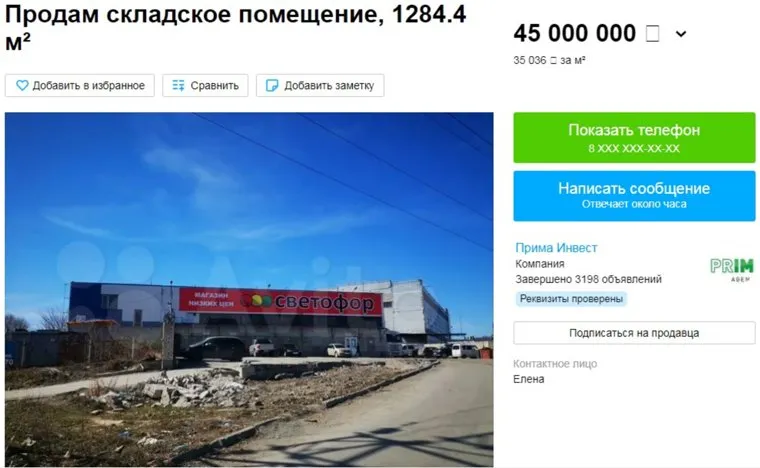Add listing to favorites
Screen dimensions: 760x468
(80, 86)
